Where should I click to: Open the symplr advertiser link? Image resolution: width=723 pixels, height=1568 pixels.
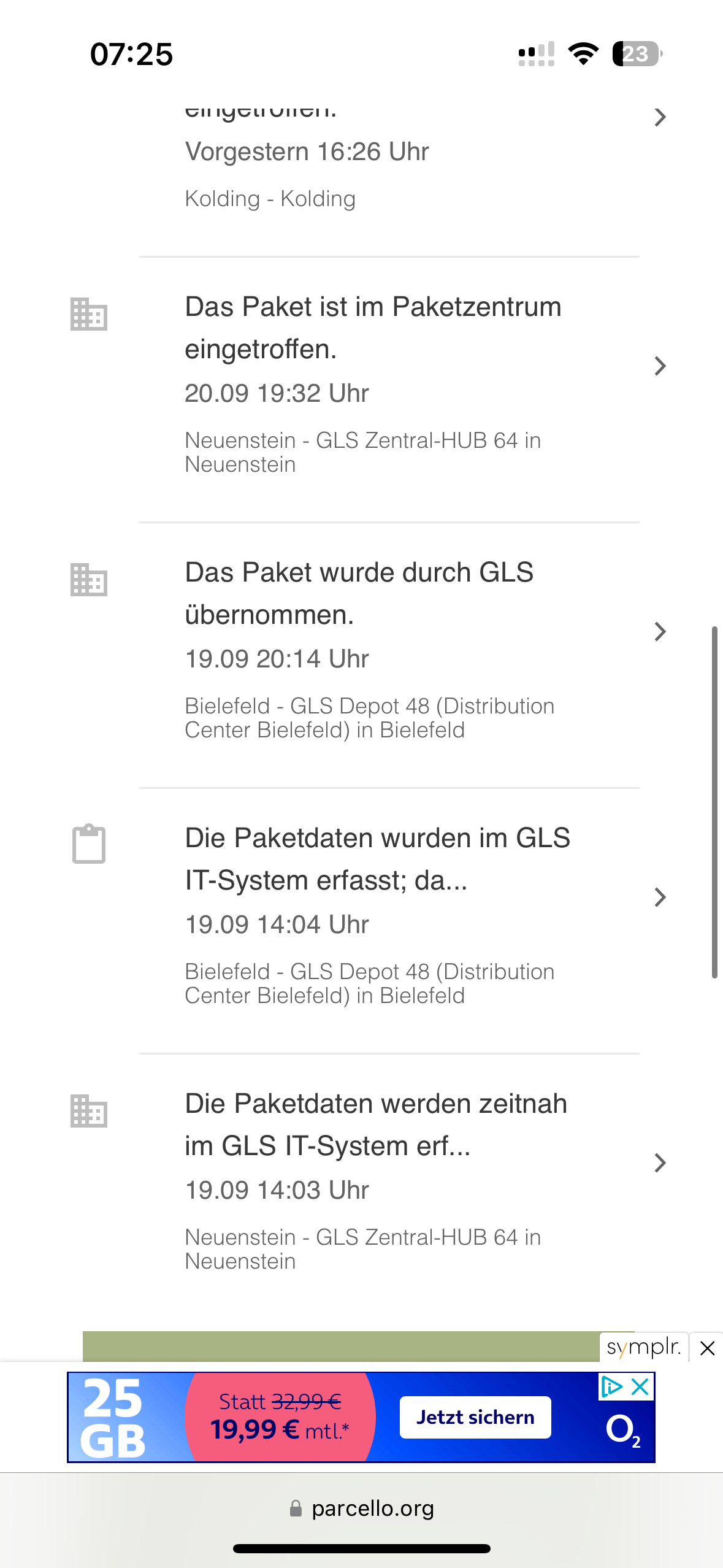pyautogui.click(x=644, y=1348)
